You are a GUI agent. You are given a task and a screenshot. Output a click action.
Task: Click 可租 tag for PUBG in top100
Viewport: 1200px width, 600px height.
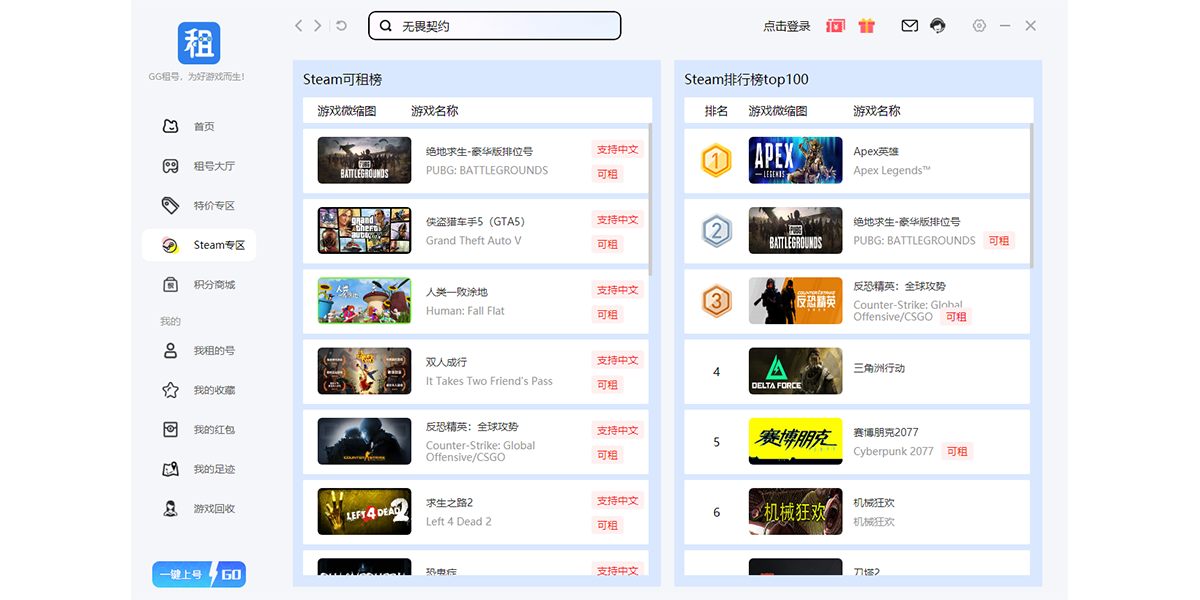(998, 240)
